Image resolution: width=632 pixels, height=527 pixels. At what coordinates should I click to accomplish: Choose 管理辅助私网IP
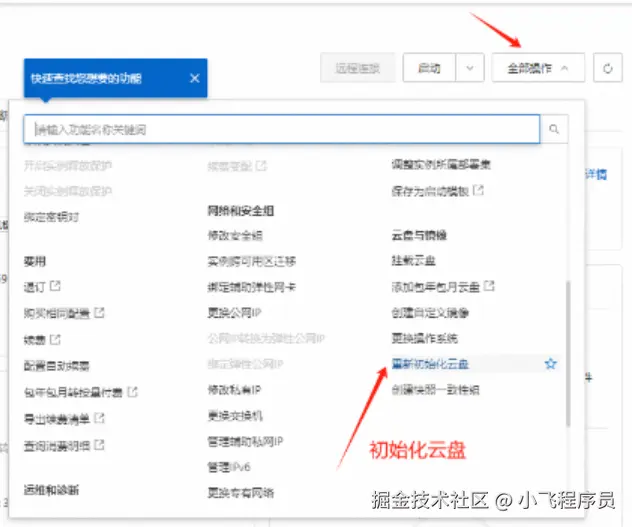click(x=245, y=441)
